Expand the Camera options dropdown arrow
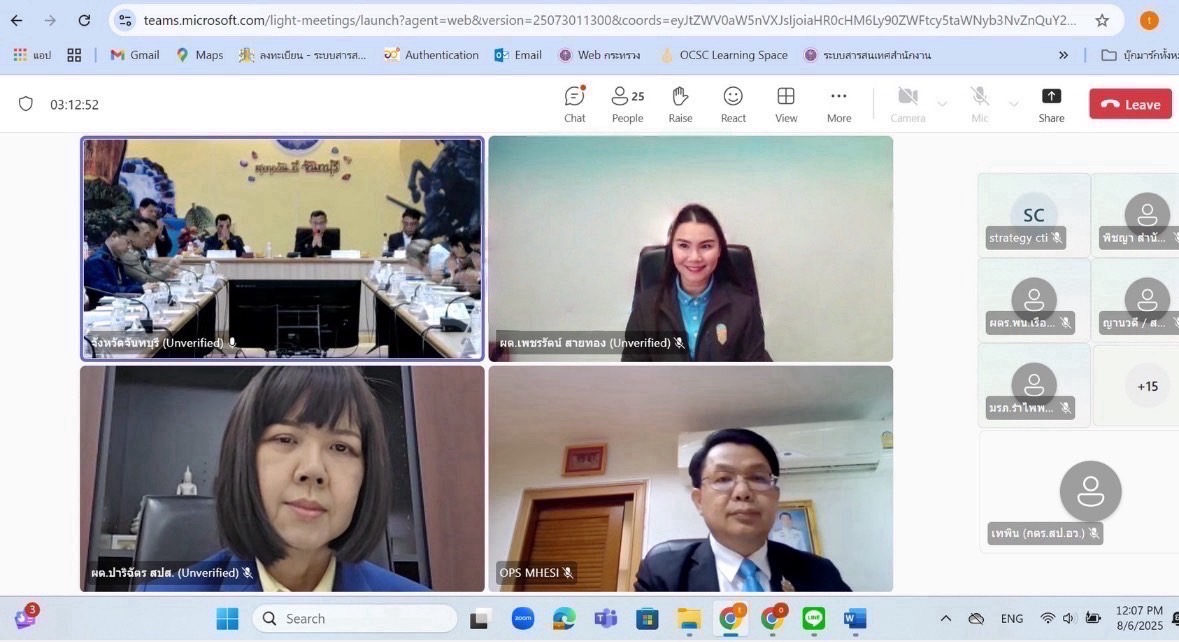The image size is (1179, 642). [942, 104]
